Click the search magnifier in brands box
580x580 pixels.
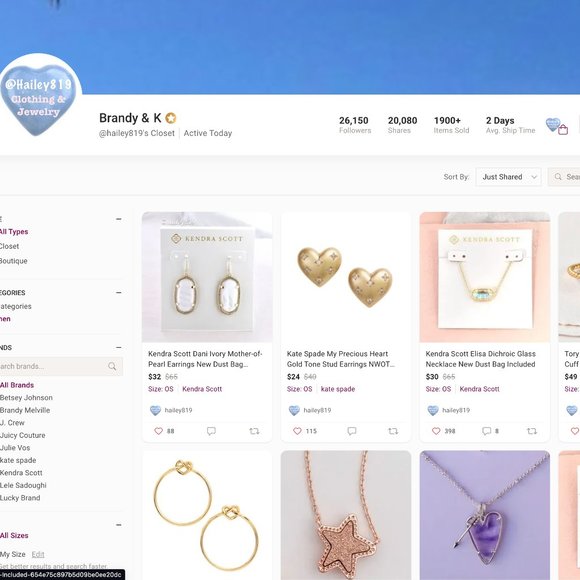click(112, 366)
